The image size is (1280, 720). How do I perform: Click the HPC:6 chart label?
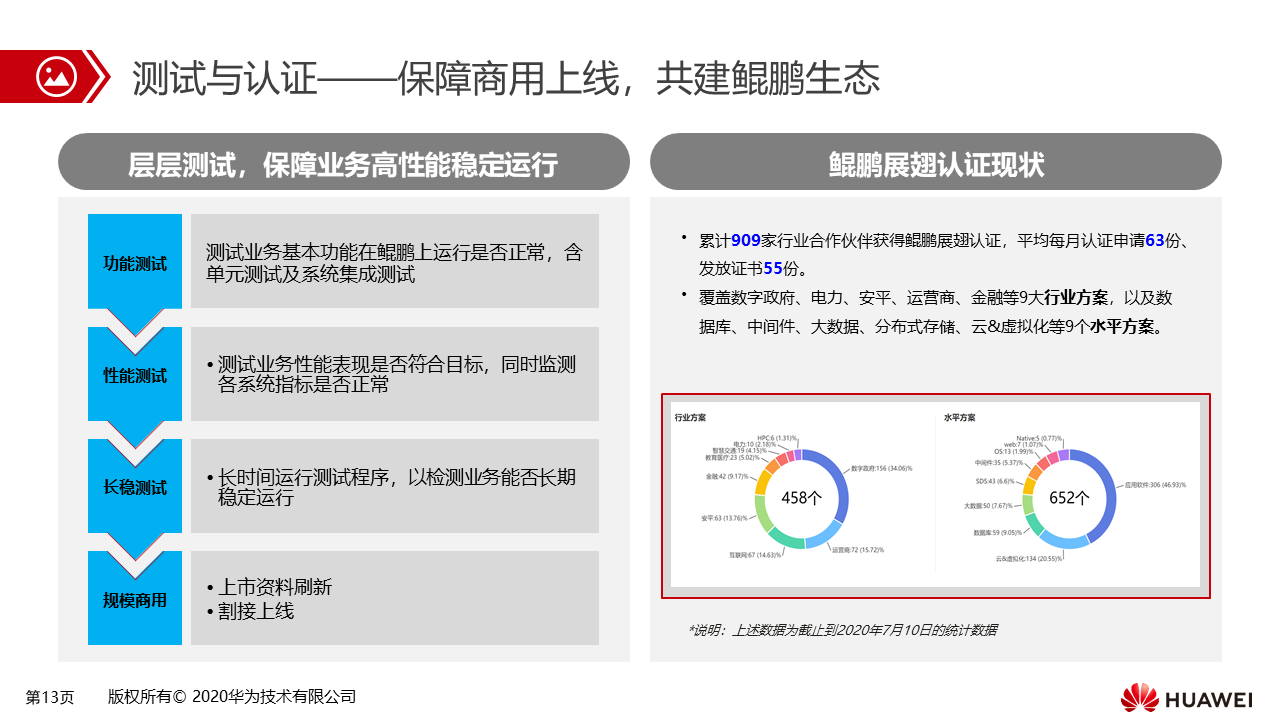click(x=777, y=438)
